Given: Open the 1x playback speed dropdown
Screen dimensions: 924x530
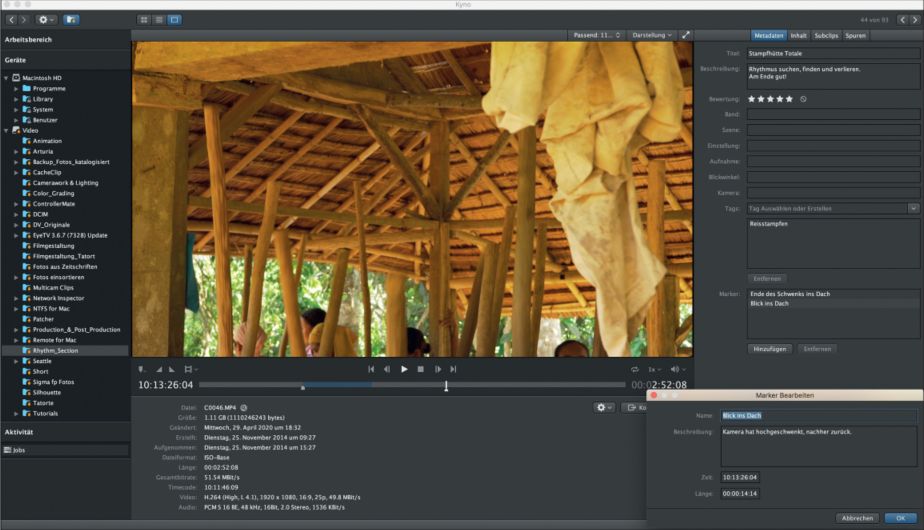Looking at the screenshot, I should pyautogui.click(x=654, y=370).
